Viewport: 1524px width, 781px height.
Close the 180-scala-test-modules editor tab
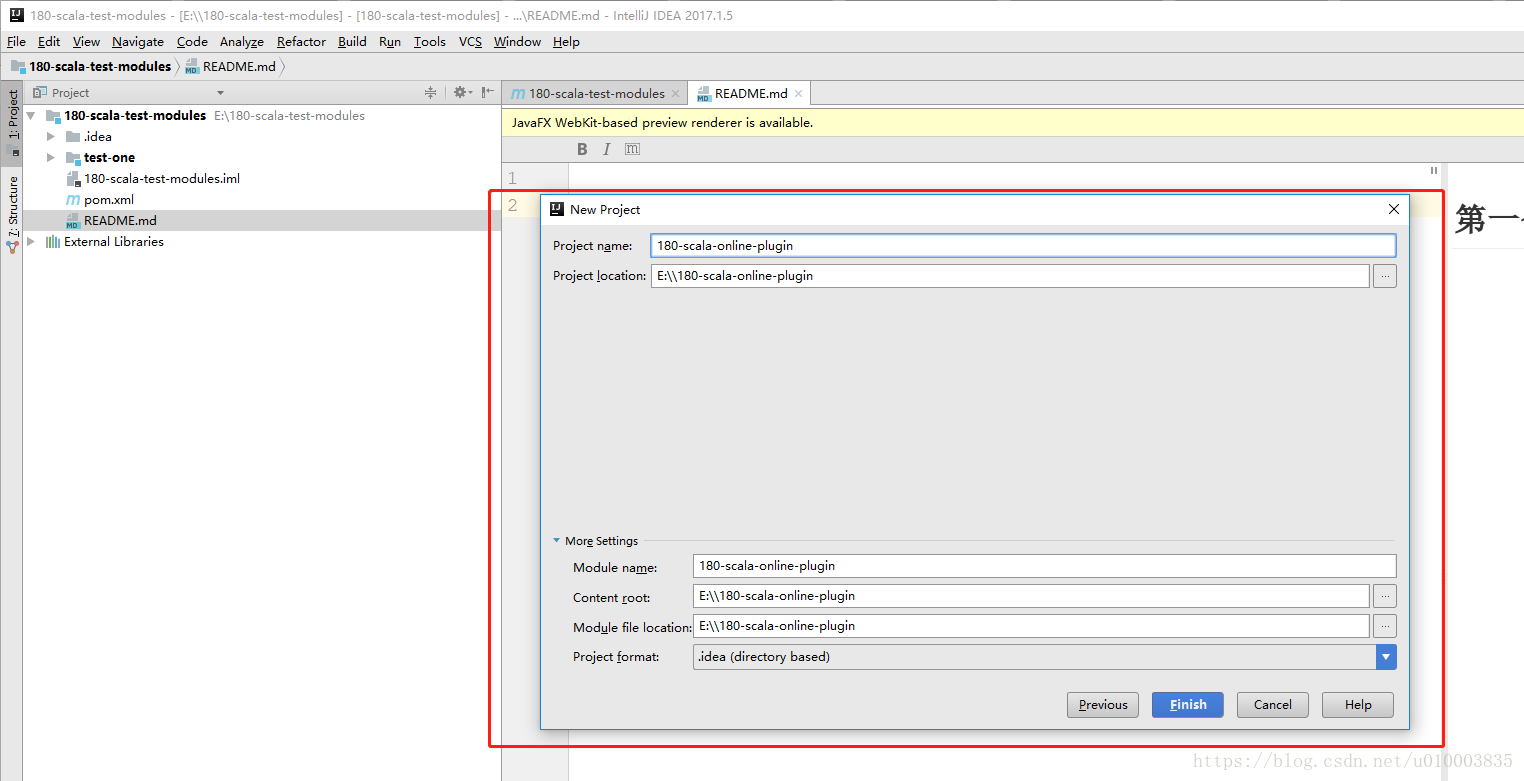click(x=675, y=94)
